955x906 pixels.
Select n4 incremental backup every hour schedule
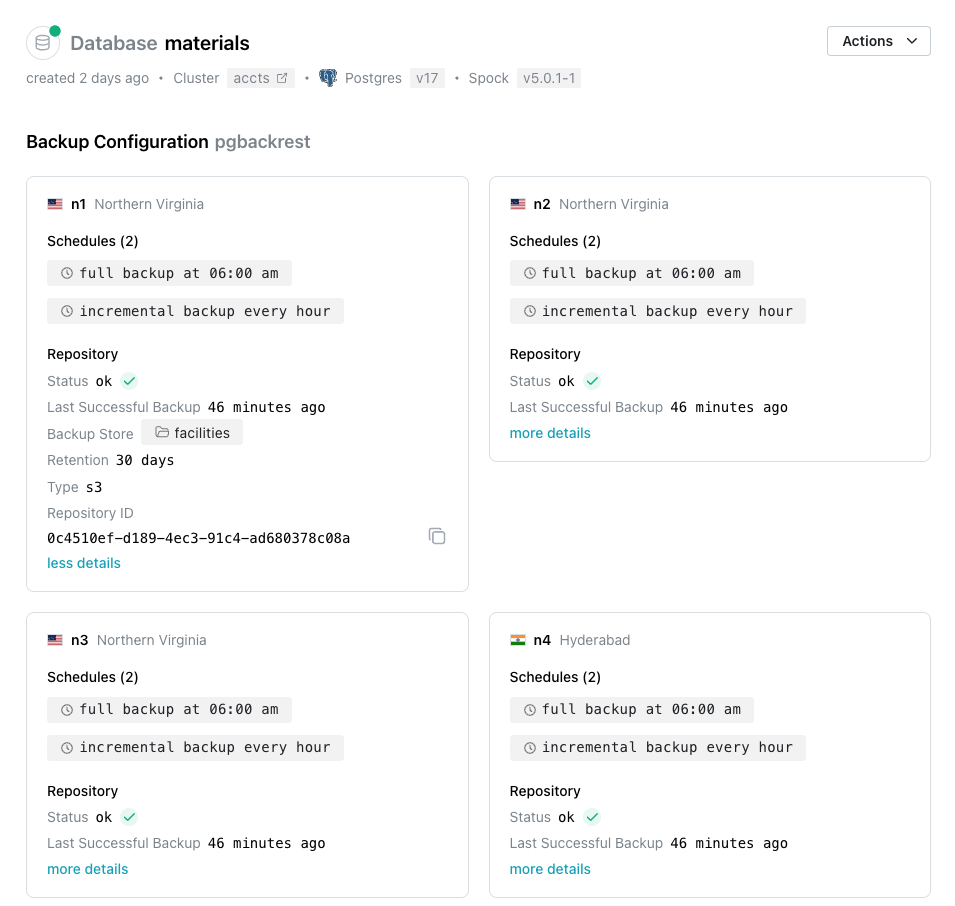657,747
